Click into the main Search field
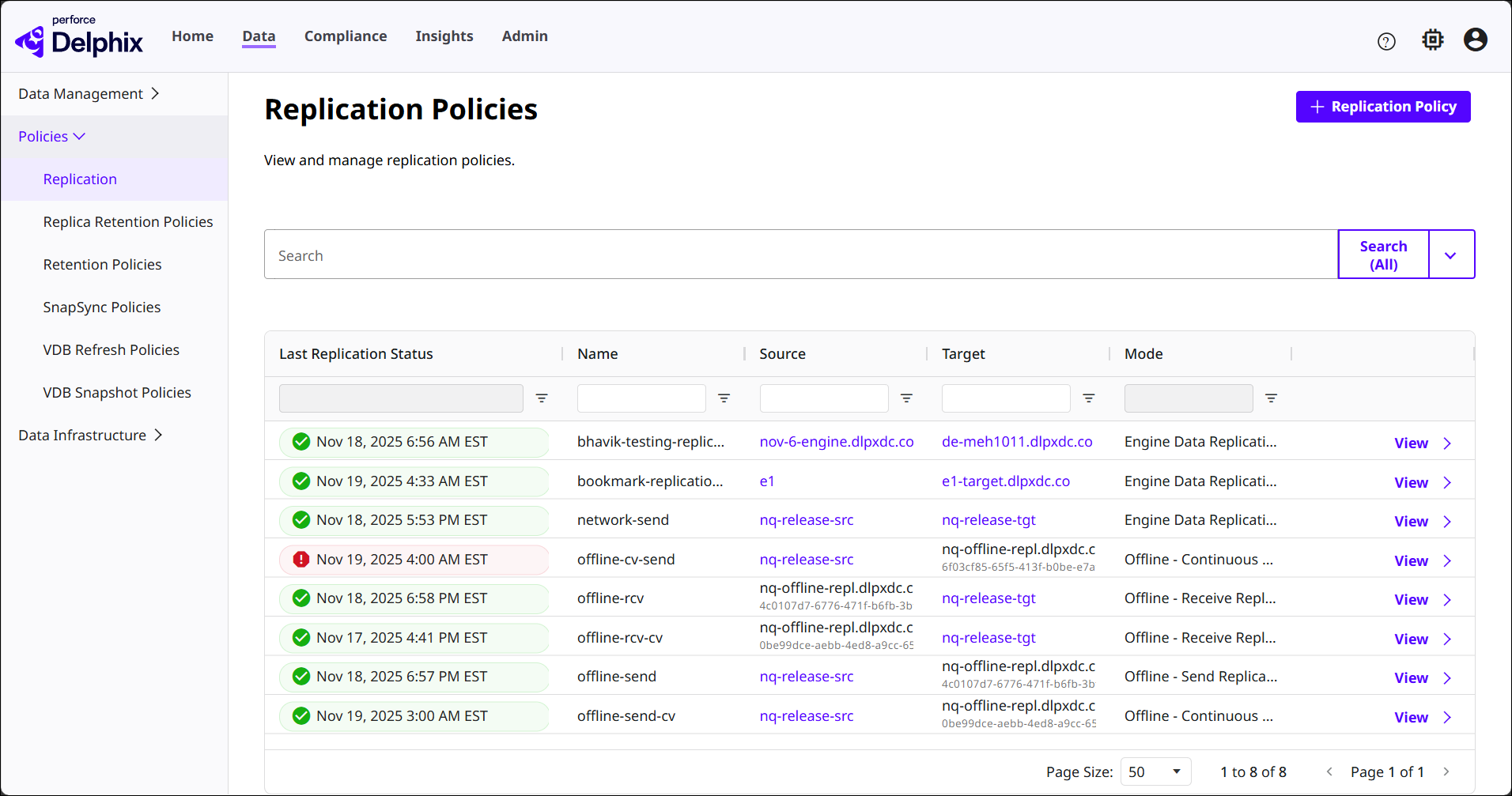Screen dimensions: 1512x796 point(799,255)
